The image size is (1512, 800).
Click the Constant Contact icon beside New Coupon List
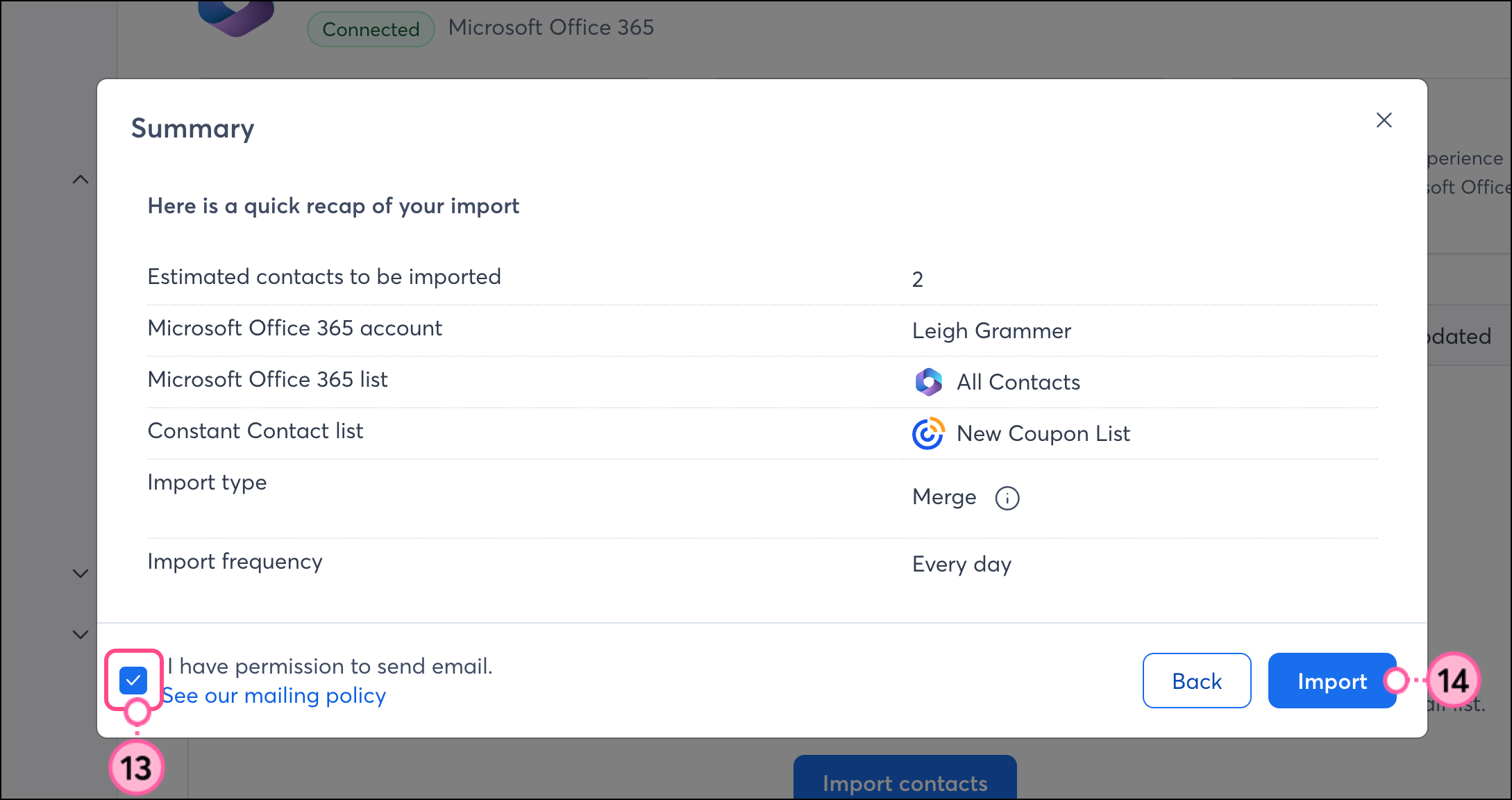tap(929, 433)
